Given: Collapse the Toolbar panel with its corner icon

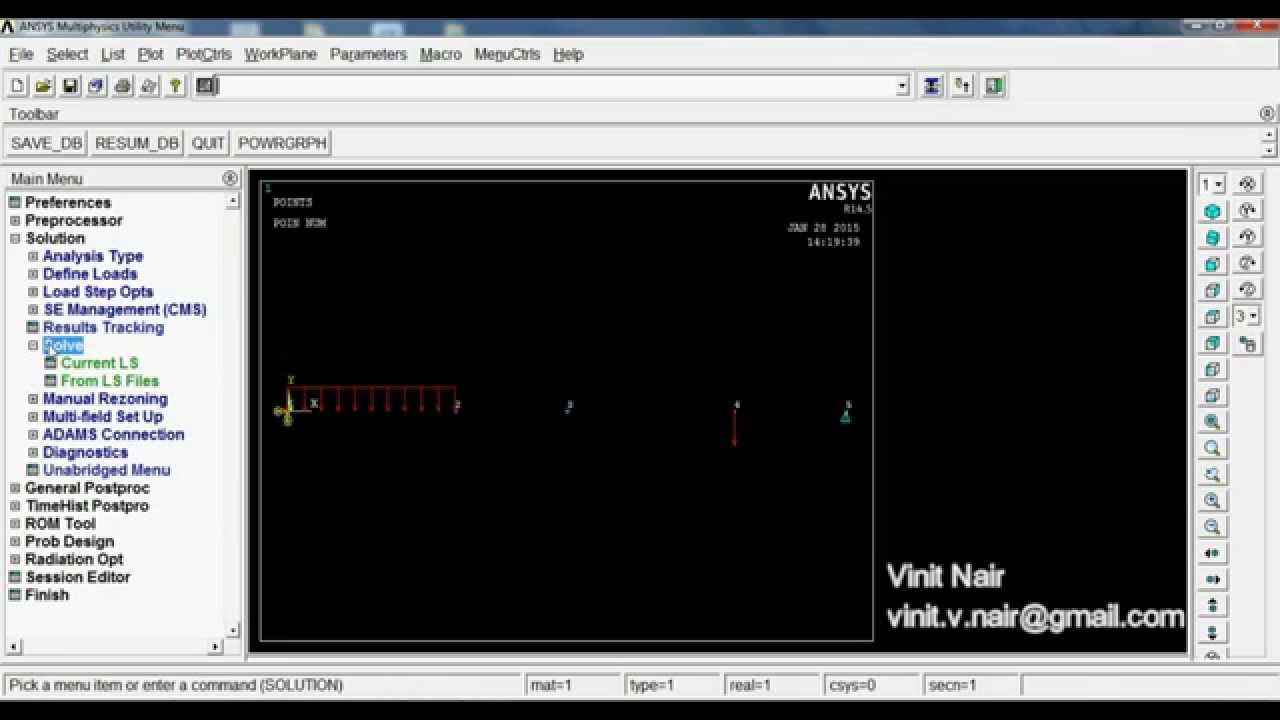Looking at the screenshot, I should tap(1267, 114).
